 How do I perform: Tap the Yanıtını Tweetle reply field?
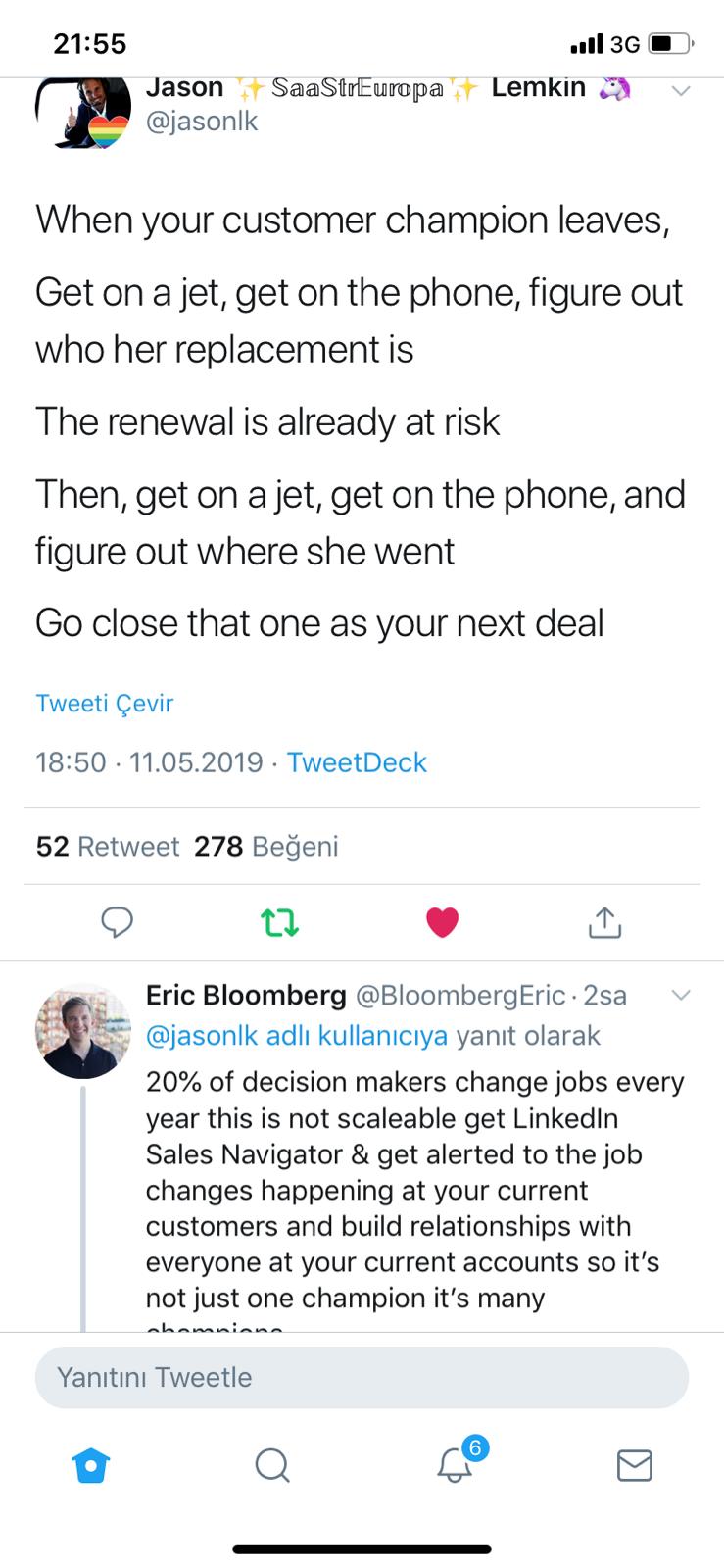[362, 1377]
